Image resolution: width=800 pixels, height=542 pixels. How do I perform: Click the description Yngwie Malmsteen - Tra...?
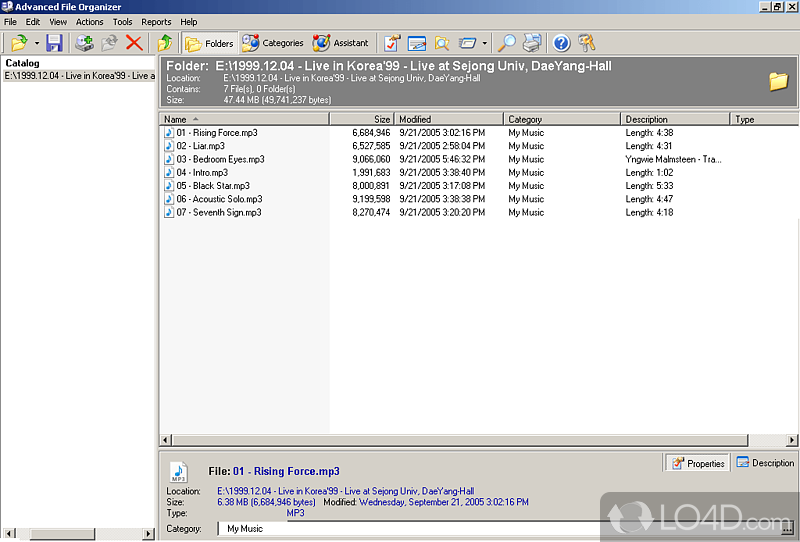point(673,159)
